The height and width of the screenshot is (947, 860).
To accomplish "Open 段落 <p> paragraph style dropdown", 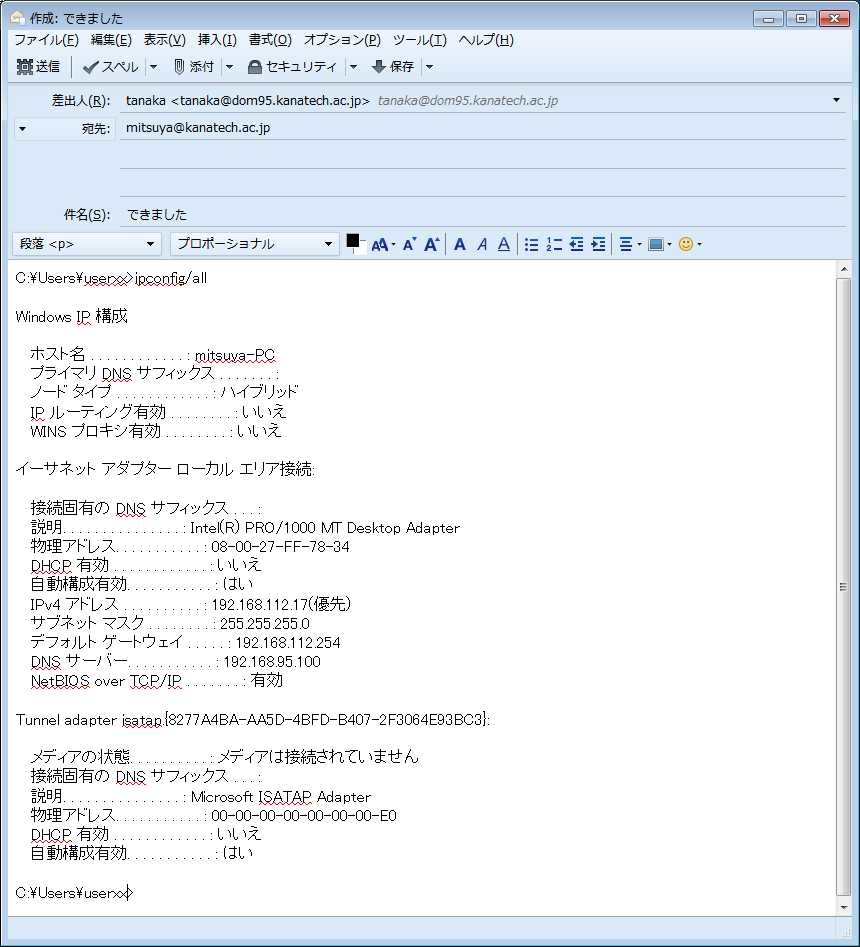I will (87, 244).
